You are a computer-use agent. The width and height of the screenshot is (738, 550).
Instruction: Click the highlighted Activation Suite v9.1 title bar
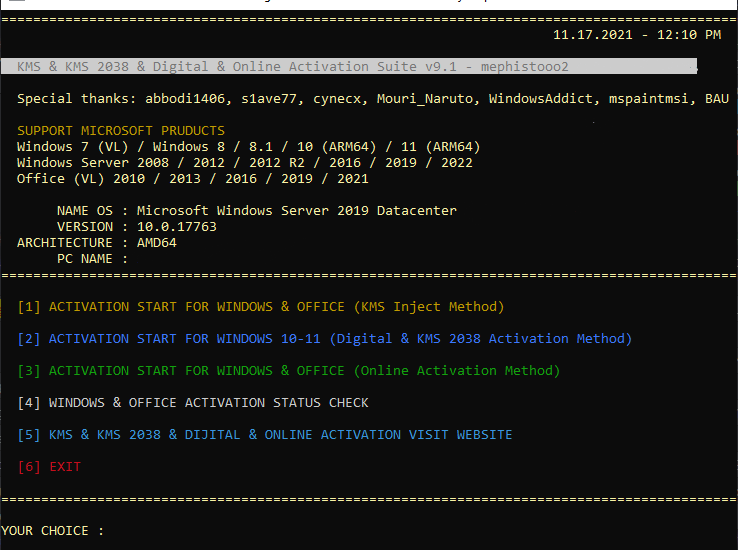point(349,66)
